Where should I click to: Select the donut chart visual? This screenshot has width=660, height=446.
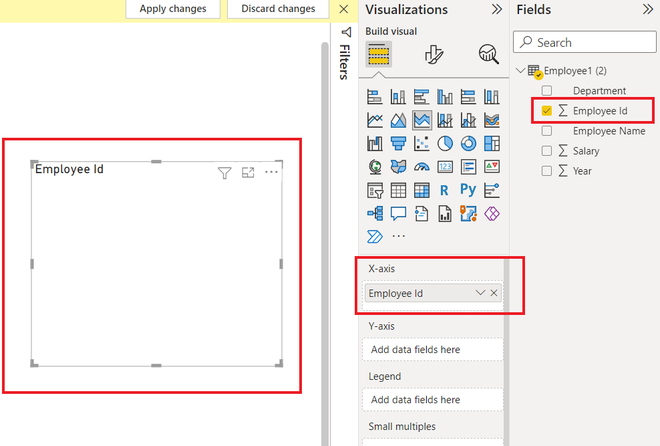[468, 143]
